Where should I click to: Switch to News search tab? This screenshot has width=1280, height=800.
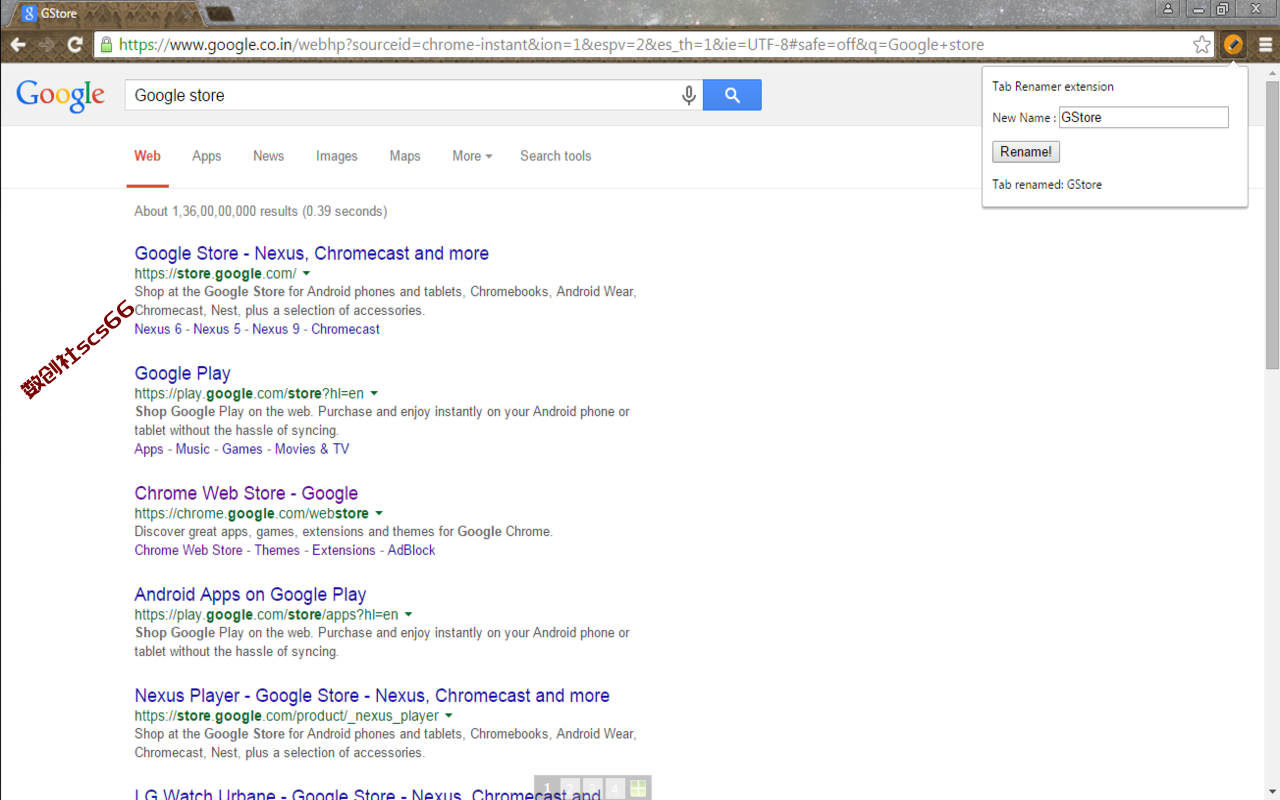tap(268, 156)
